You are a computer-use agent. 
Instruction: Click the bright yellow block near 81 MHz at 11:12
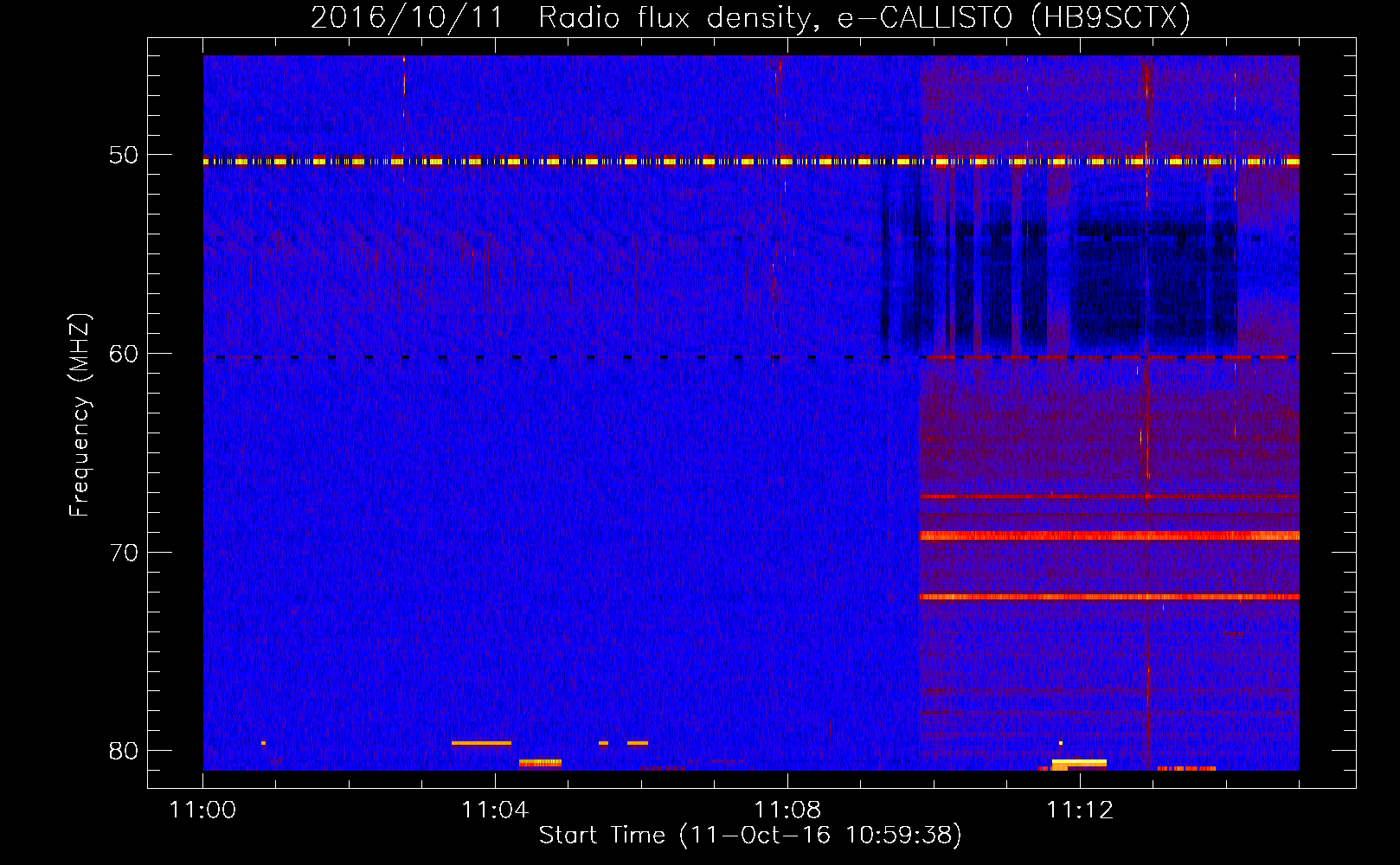point(1079,763)
